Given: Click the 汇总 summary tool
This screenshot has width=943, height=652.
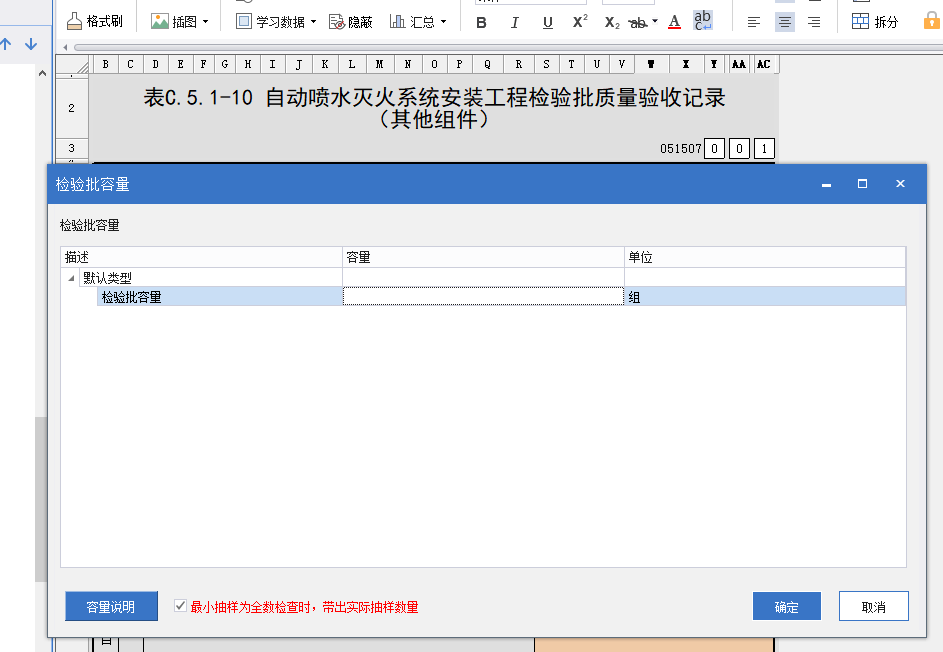Looking at the screenshot, I should click(413, 22).
